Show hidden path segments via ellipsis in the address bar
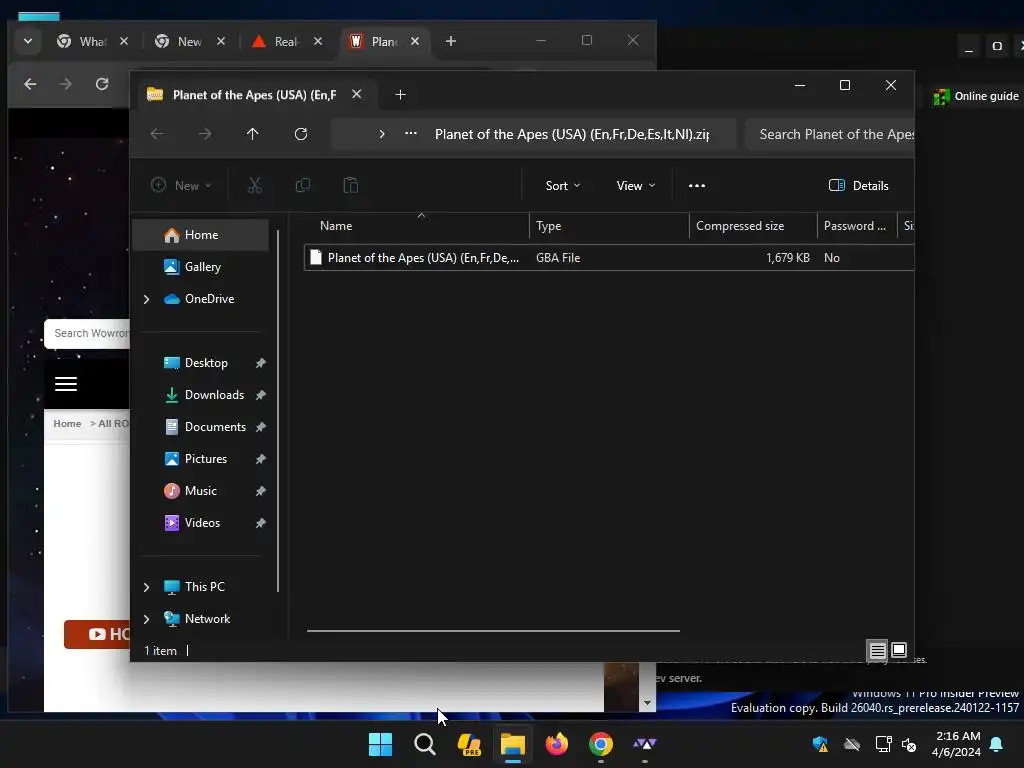Image resolution: width=1024 pixels, height=768 pixels. click(x=411, y=133)
